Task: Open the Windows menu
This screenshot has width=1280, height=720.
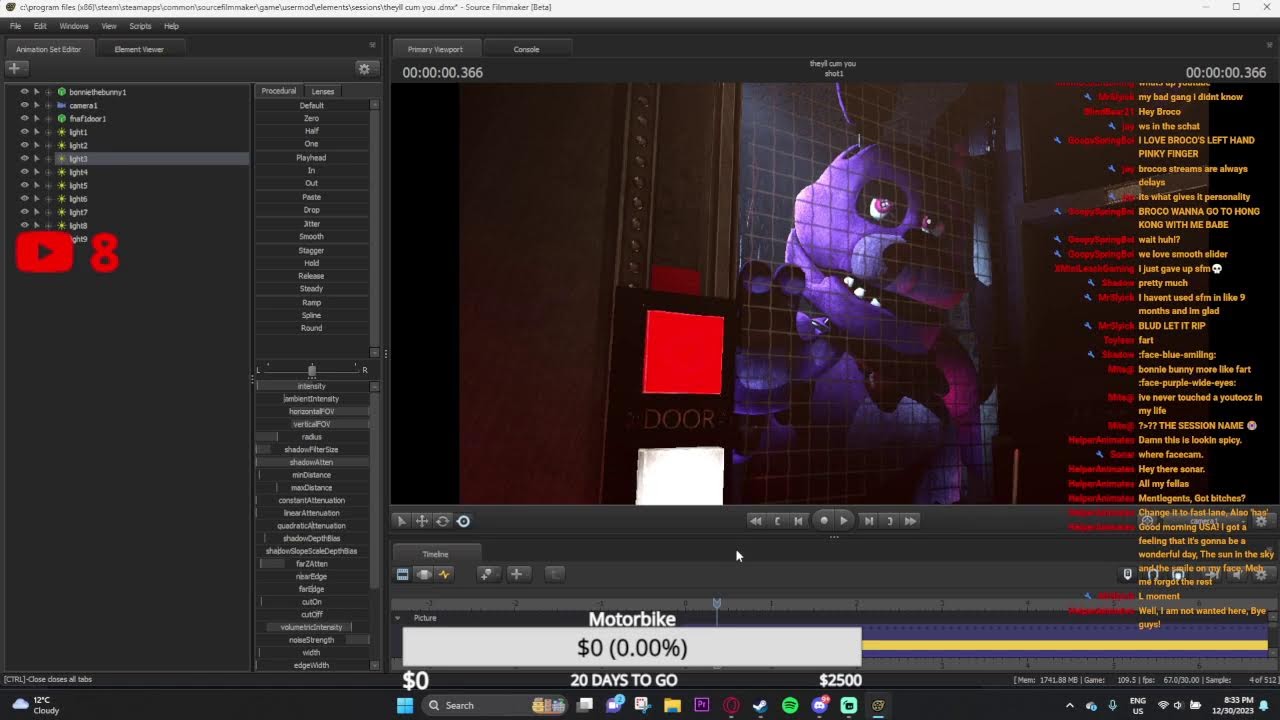Action: click(x=74, y=26)
